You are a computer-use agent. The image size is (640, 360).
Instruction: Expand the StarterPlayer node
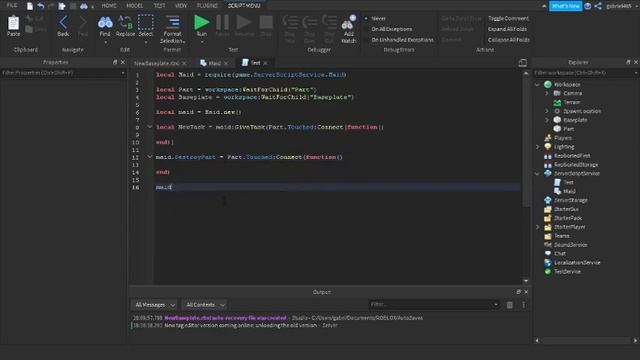coord(538,227)
